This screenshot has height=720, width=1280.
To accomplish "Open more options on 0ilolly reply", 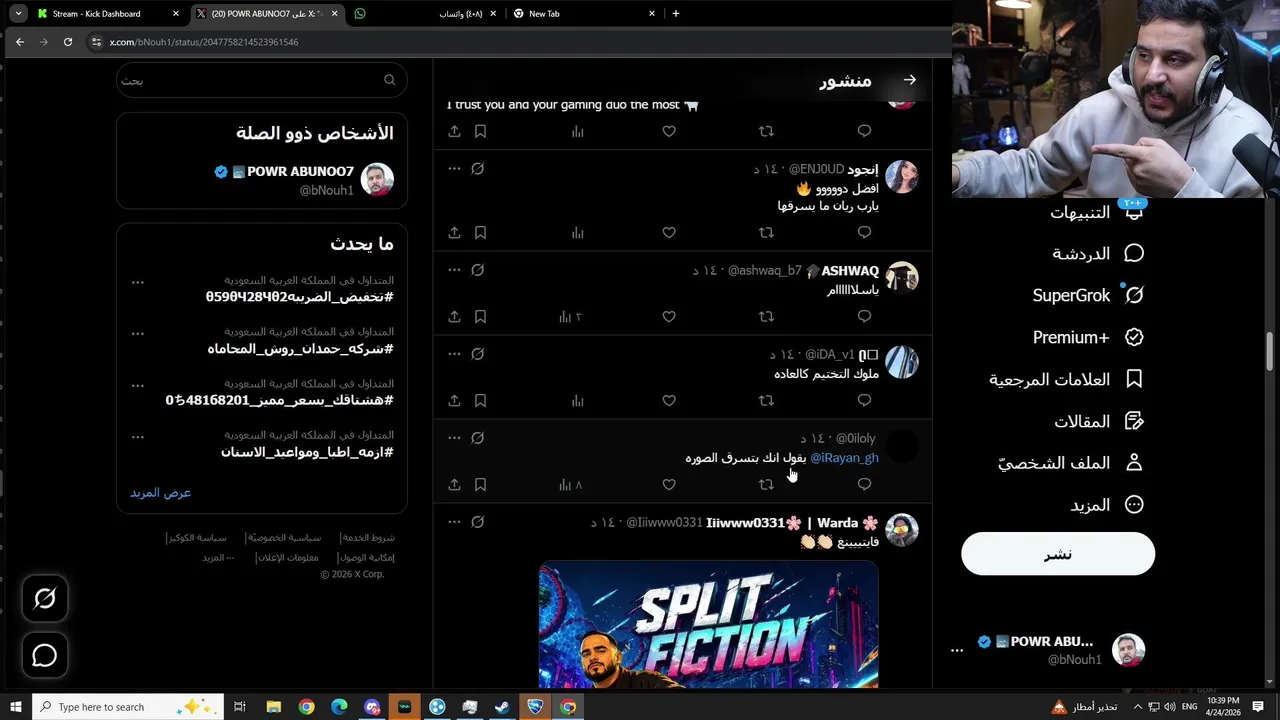I will pos(454,438).
